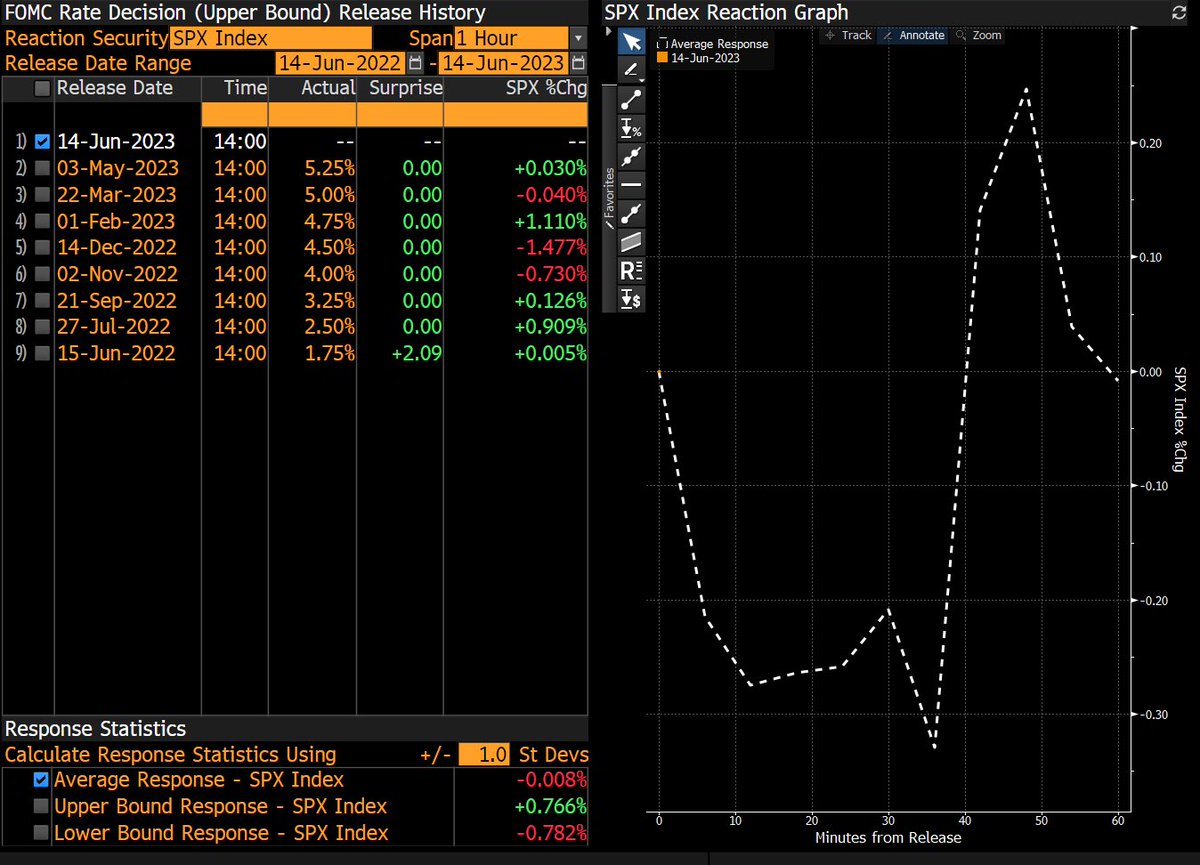Select the 22-Mar-2023 release date
The image size is (1200, 865).
116,194
